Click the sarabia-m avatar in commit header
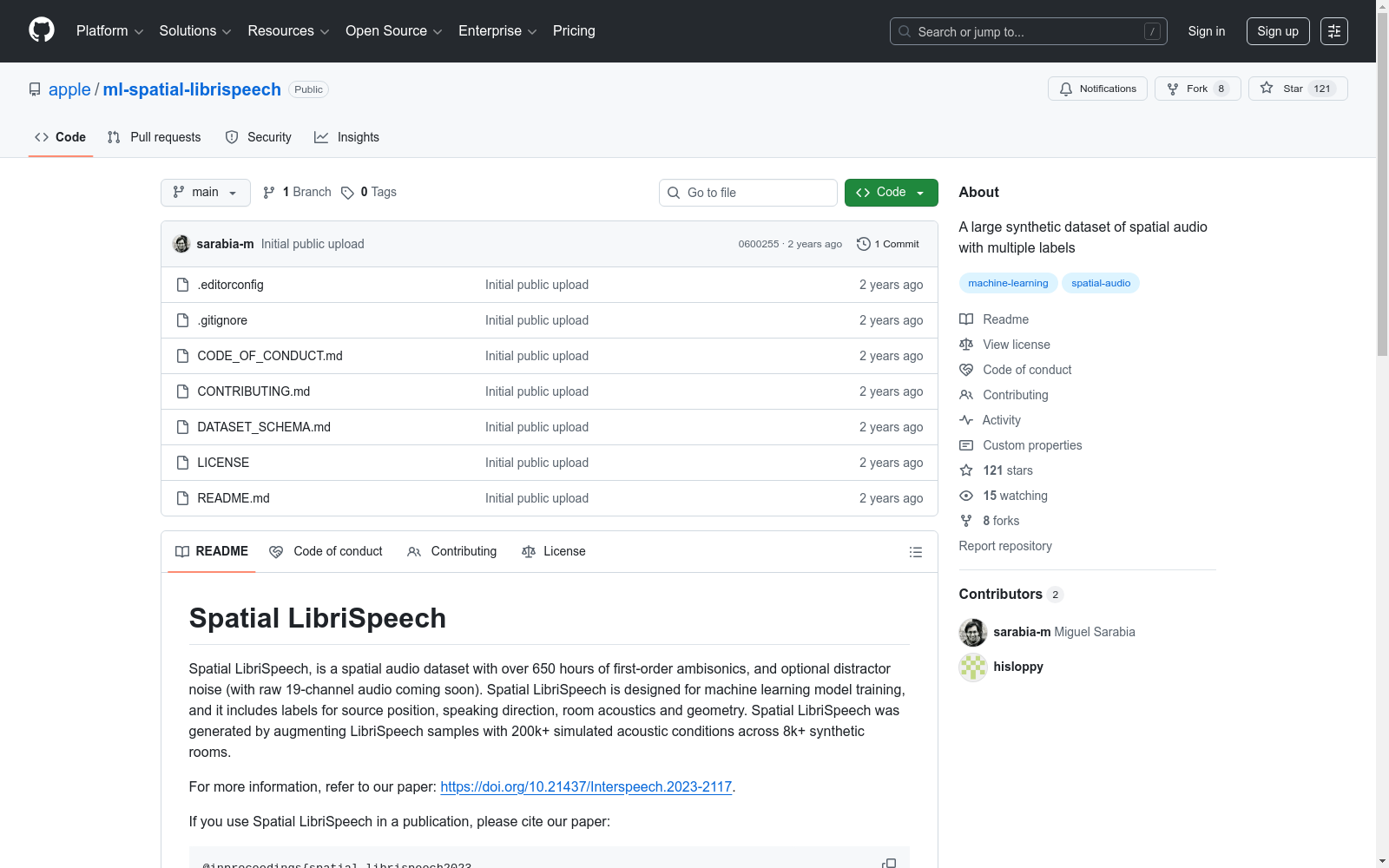This screenshot has width=1389, height=868. (x=181, y=244)
